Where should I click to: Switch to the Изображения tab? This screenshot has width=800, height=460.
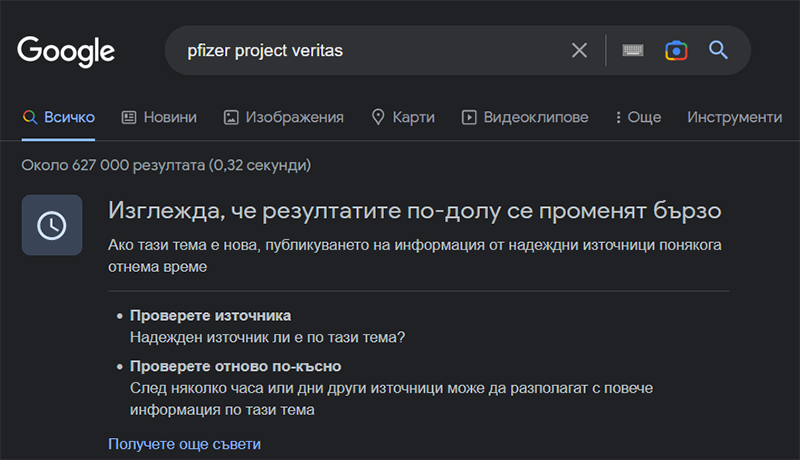[x=284, y=117]
